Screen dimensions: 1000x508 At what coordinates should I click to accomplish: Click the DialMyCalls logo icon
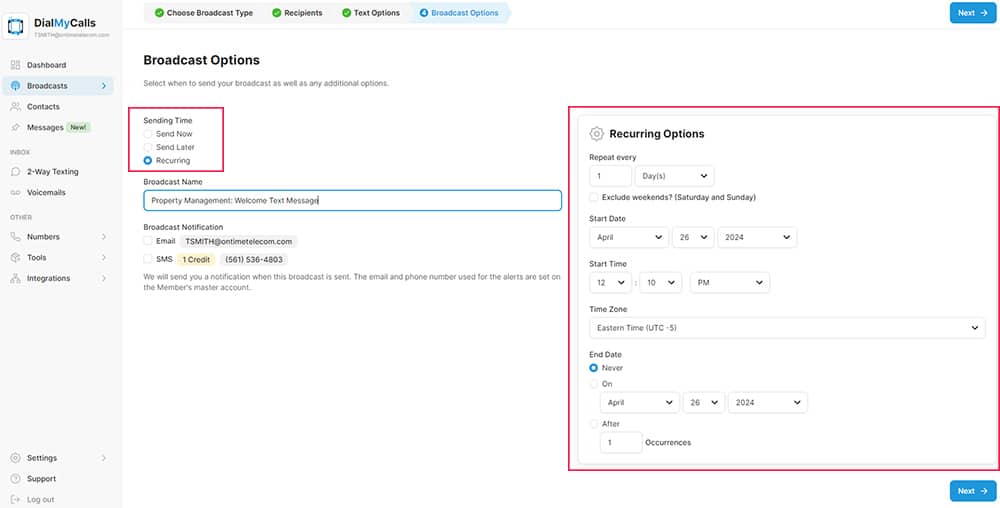(x=17, y=26)
